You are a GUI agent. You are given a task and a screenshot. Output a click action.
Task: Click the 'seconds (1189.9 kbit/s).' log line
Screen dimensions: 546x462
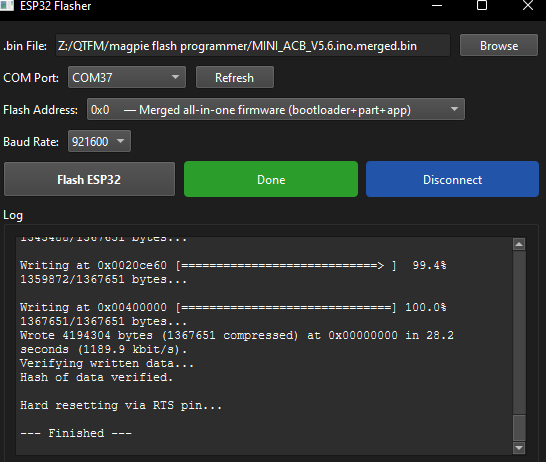click(x=103, y=349)
